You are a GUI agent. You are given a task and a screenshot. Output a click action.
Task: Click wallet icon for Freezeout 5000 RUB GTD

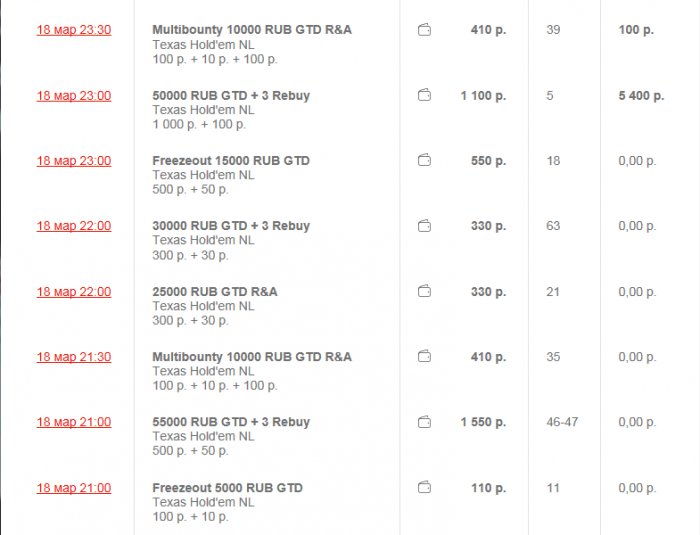[x=424, y=488]
